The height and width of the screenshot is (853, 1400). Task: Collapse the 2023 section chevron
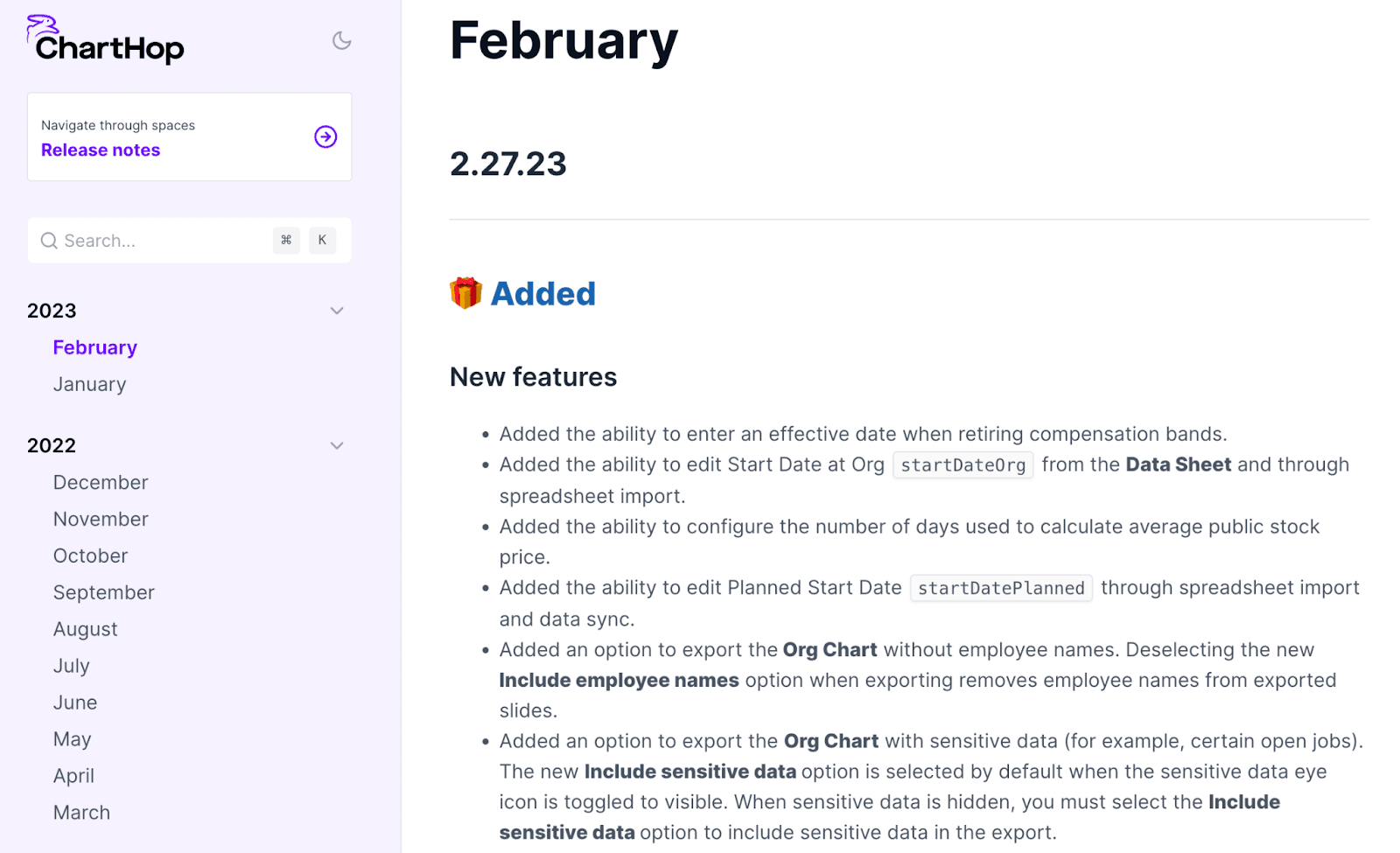[x=337, y=311]
